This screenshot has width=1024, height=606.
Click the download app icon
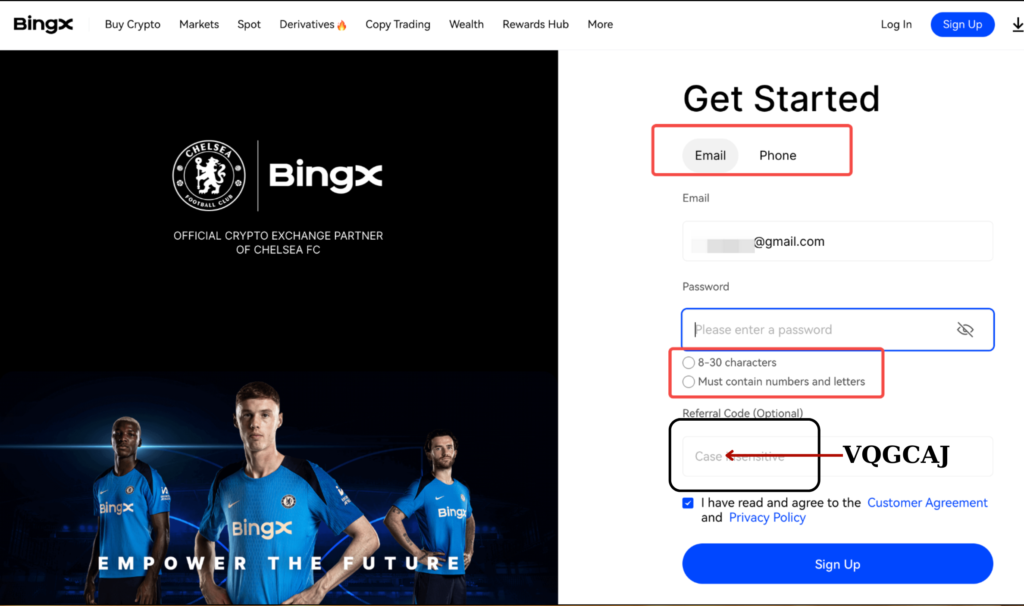[1017, 25]
